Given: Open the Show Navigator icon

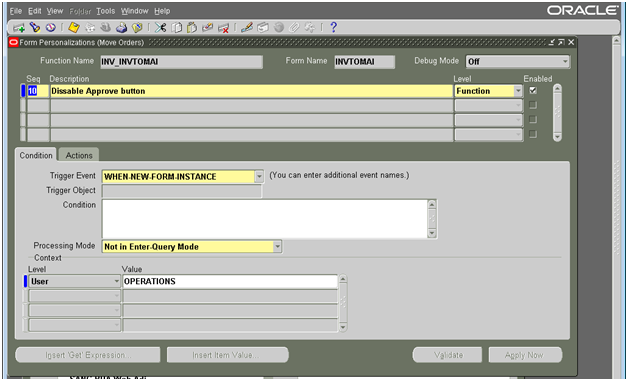Looking at the screenshot, I should tap(50, 28).
